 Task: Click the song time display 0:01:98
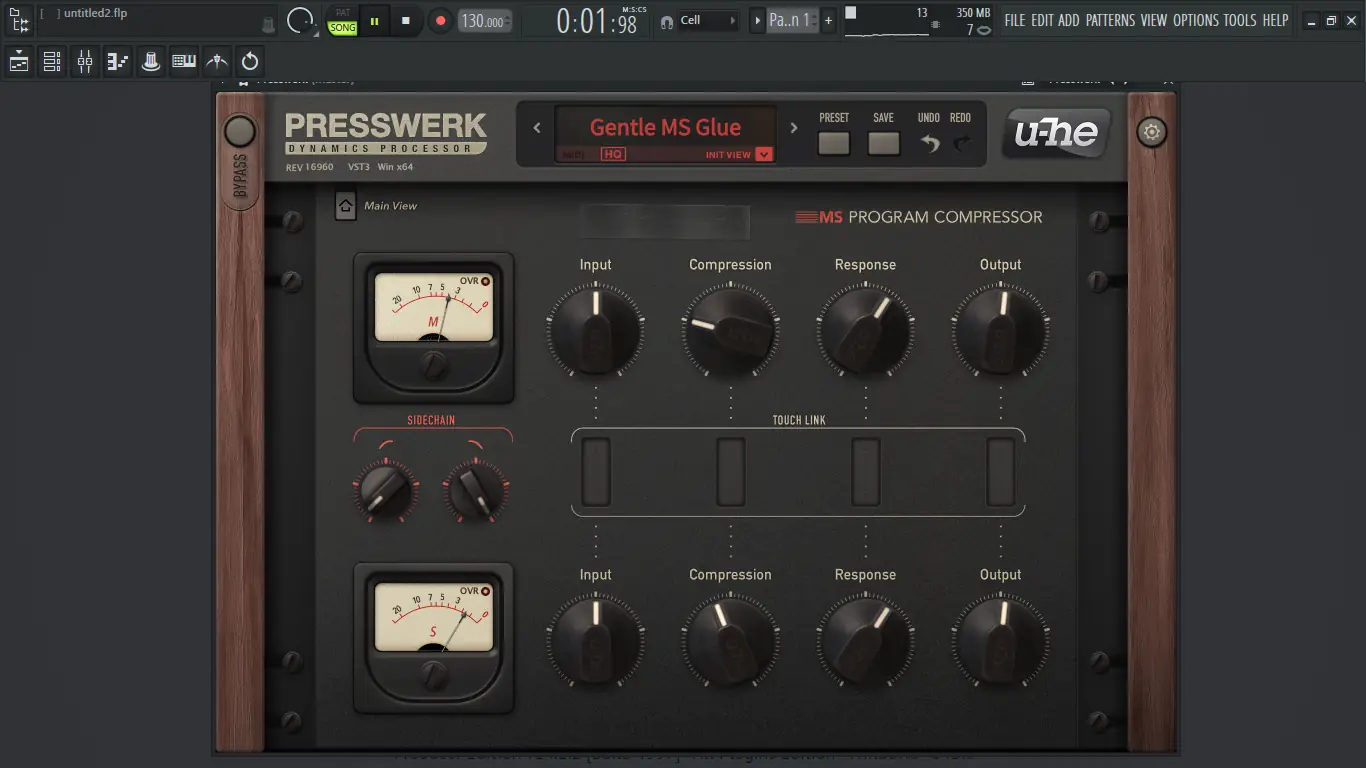tap(597, 21)
